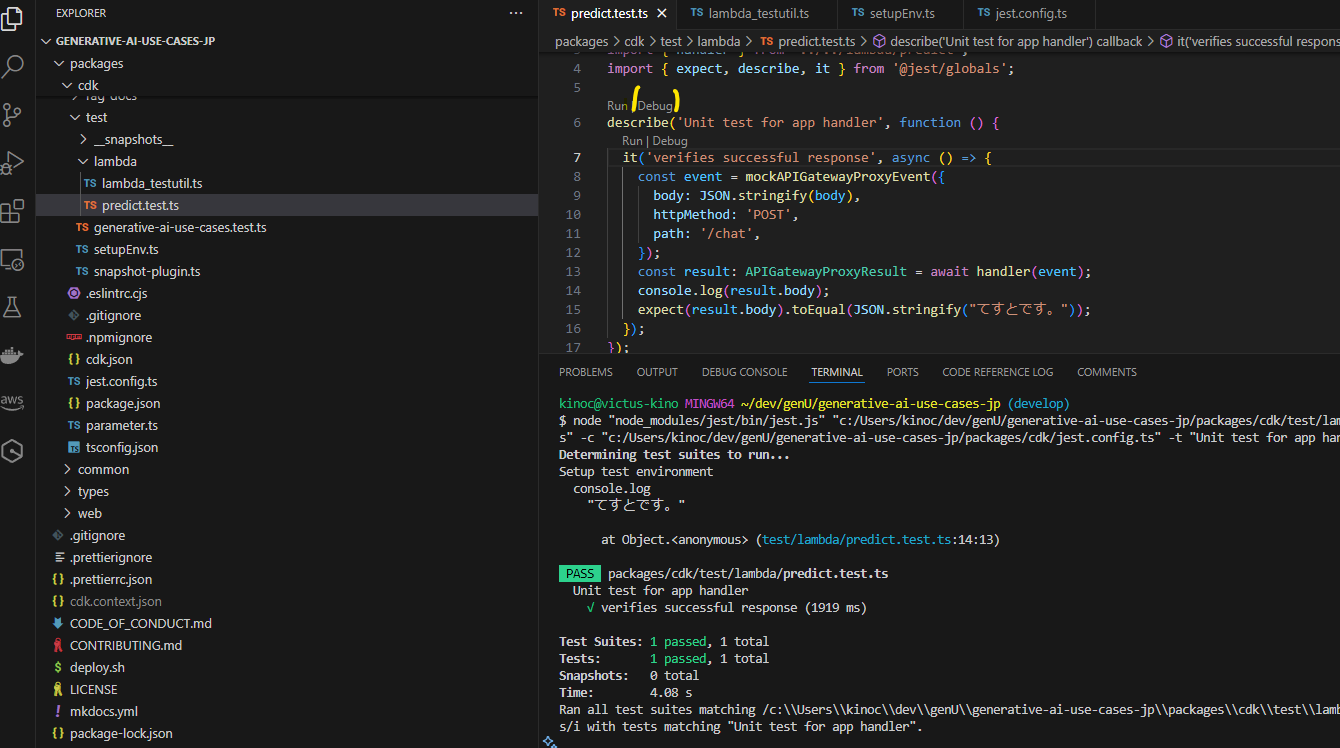The image size is (1340, 748).
Task: Click the braces icon beside cdk.json
Action: click(74, 359)
